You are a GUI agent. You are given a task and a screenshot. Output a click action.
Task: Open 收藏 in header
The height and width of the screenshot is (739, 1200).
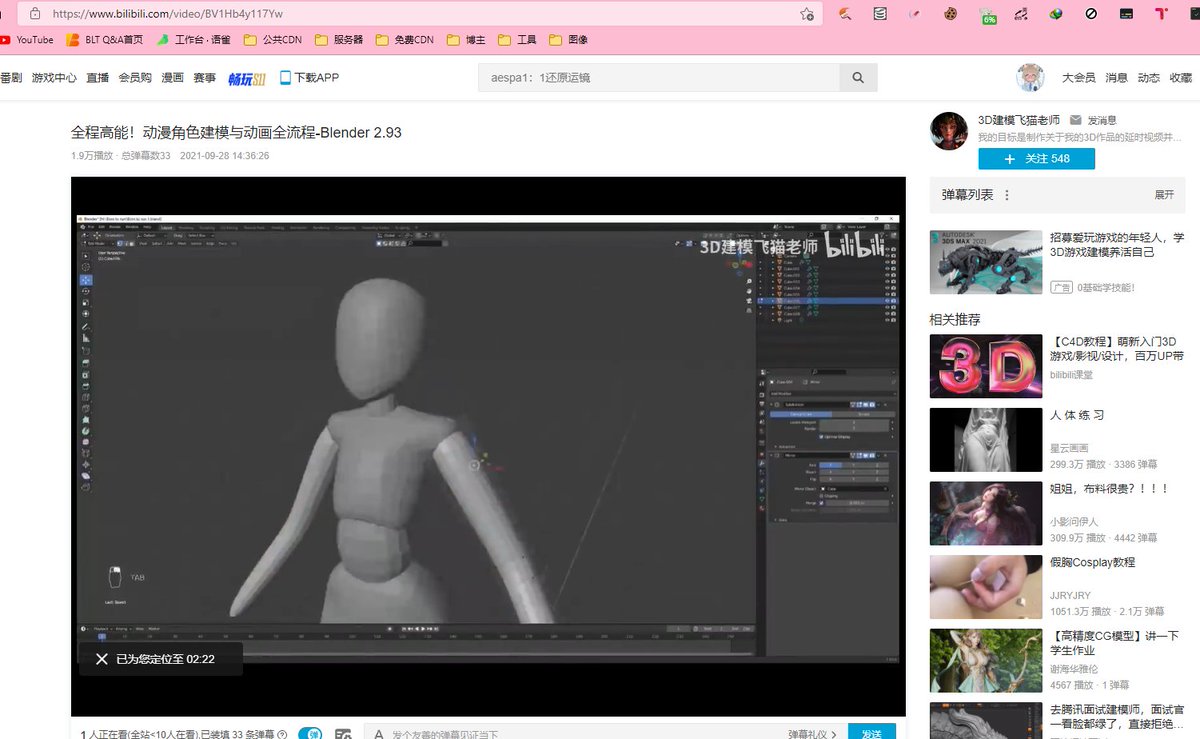[1180, 78]
